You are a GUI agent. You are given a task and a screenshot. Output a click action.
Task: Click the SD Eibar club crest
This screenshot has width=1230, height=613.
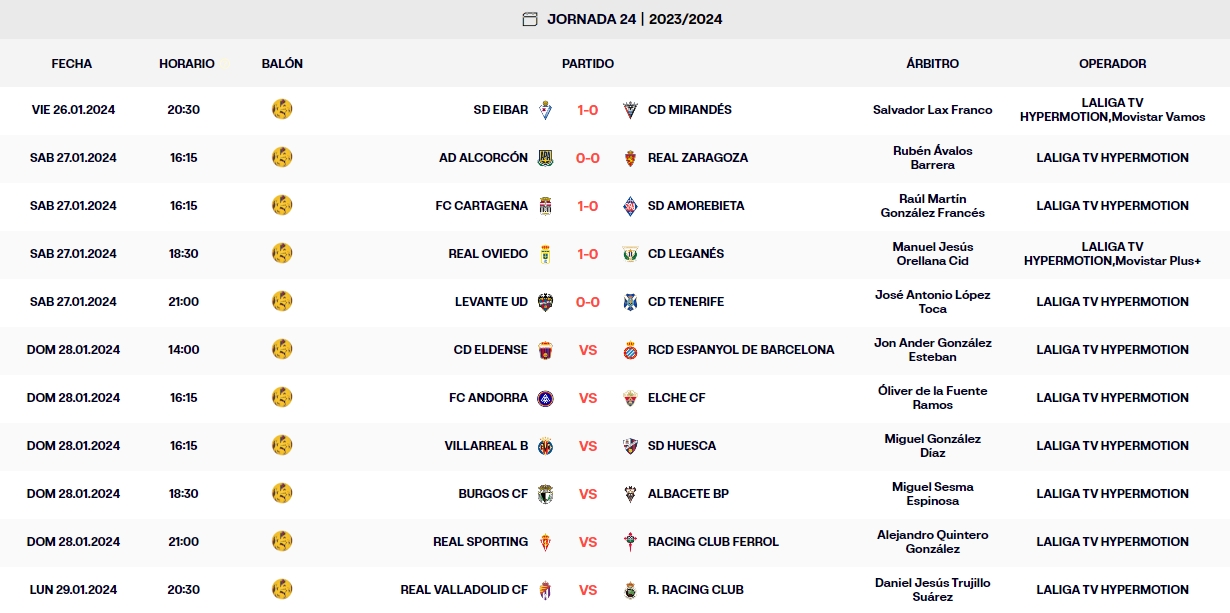tap(545, 110)
